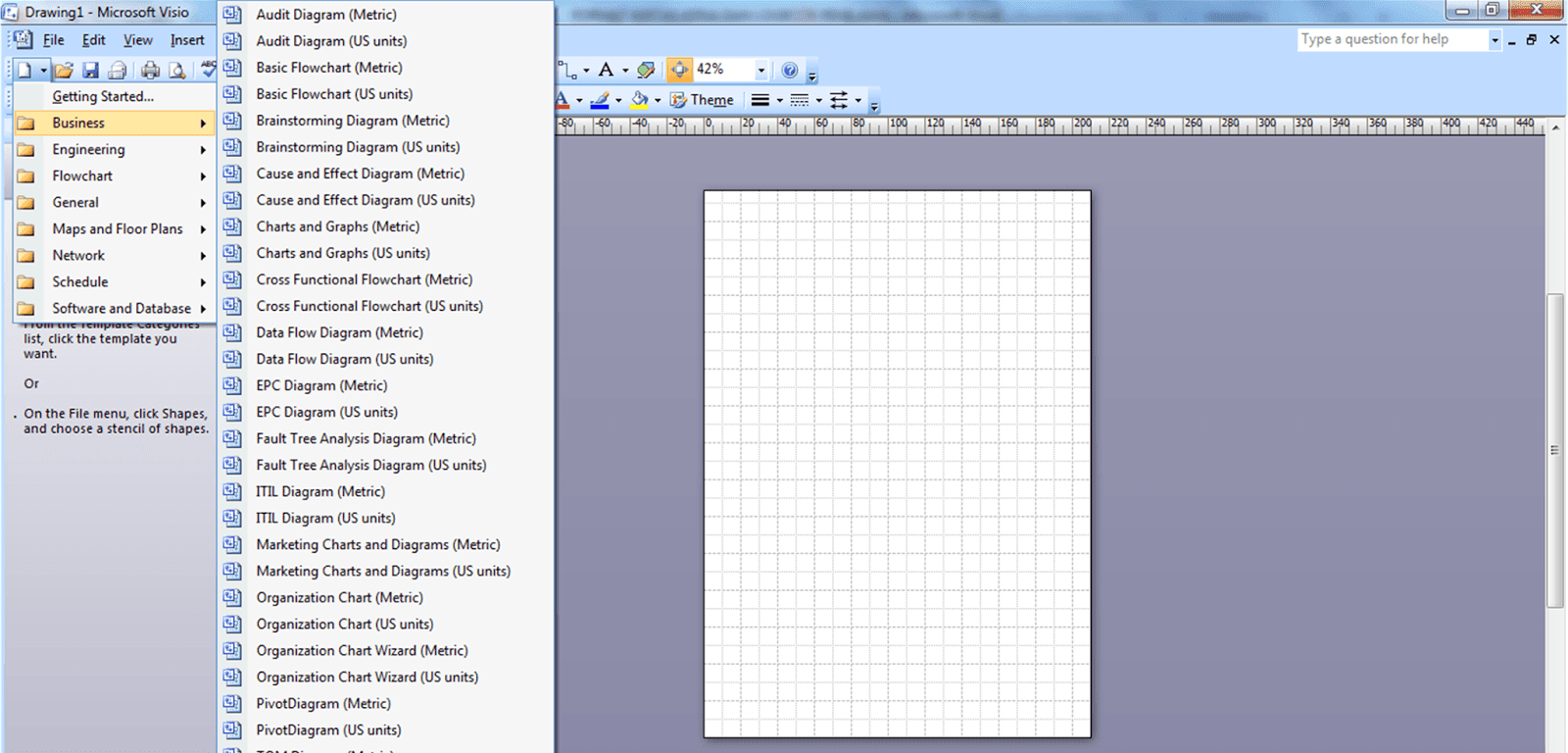This screenshot has height=753, width=1568.
Task: Choose Cross Functional Flowchart (US units)
Action: (385, 306)
